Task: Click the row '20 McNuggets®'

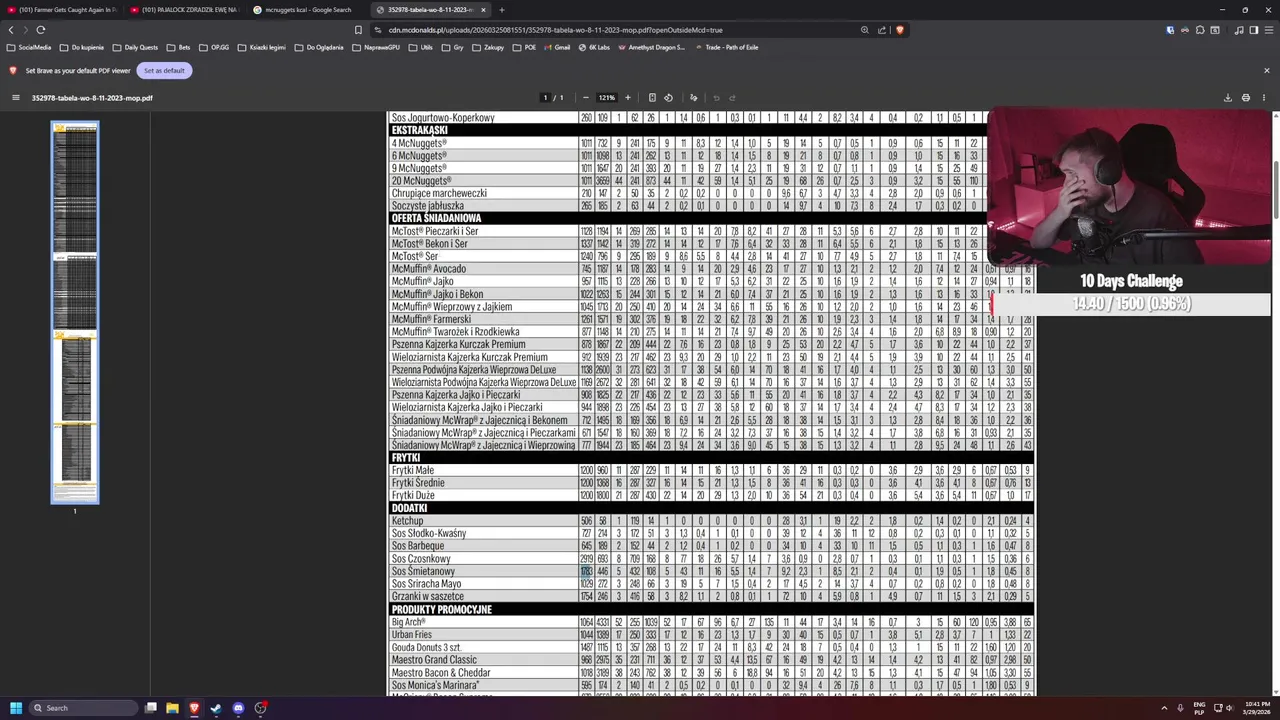Action: 712,181
